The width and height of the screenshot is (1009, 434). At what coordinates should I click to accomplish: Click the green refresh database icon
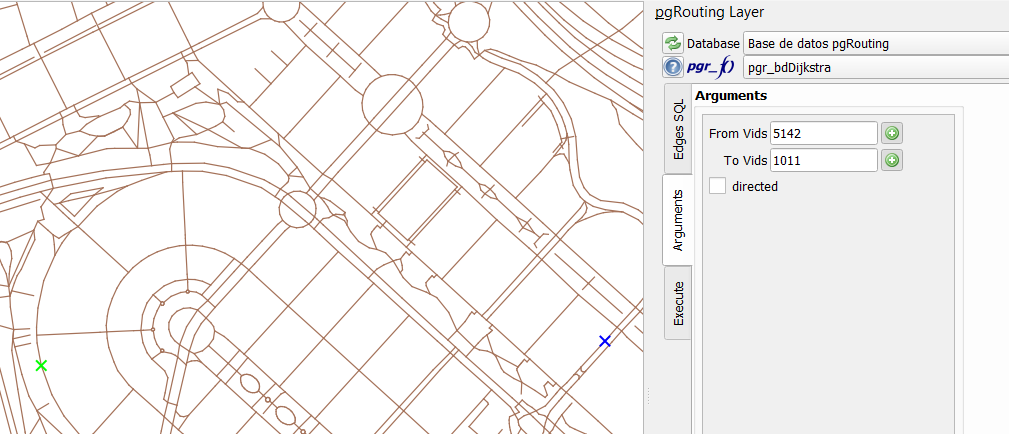(672, 44)
